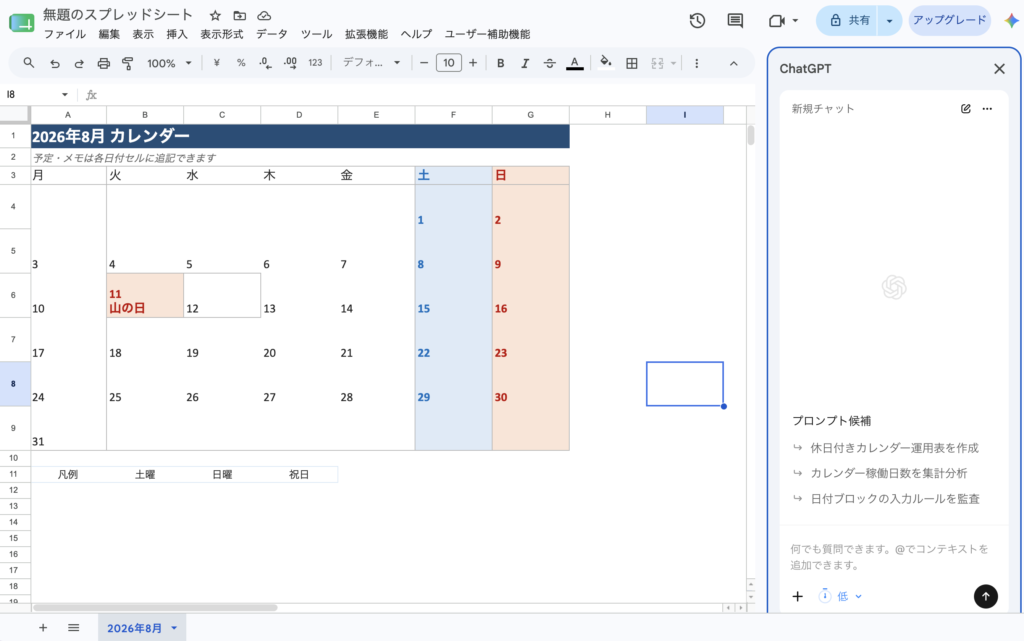Open Gemini sparkle icon
Screen dimensions: 1024x641
(x=1011, y=21)
